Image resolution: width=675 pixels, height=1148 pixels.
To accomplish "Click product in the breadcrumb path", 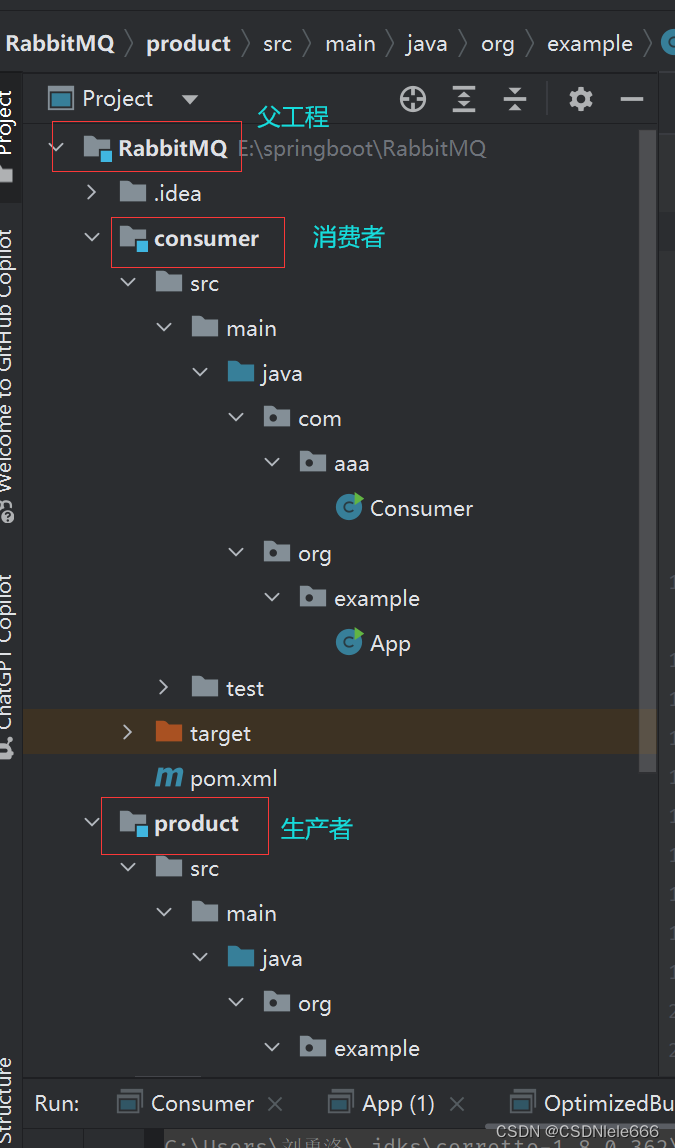I will pyautogui.click(x=189, y=44).
